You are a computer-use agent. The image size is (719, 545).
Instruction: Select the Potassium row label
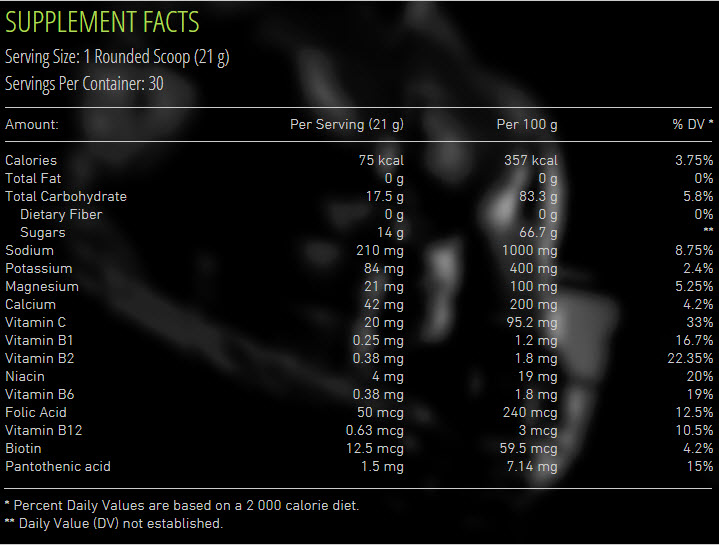pyautogui.click(x=38, y=268)
